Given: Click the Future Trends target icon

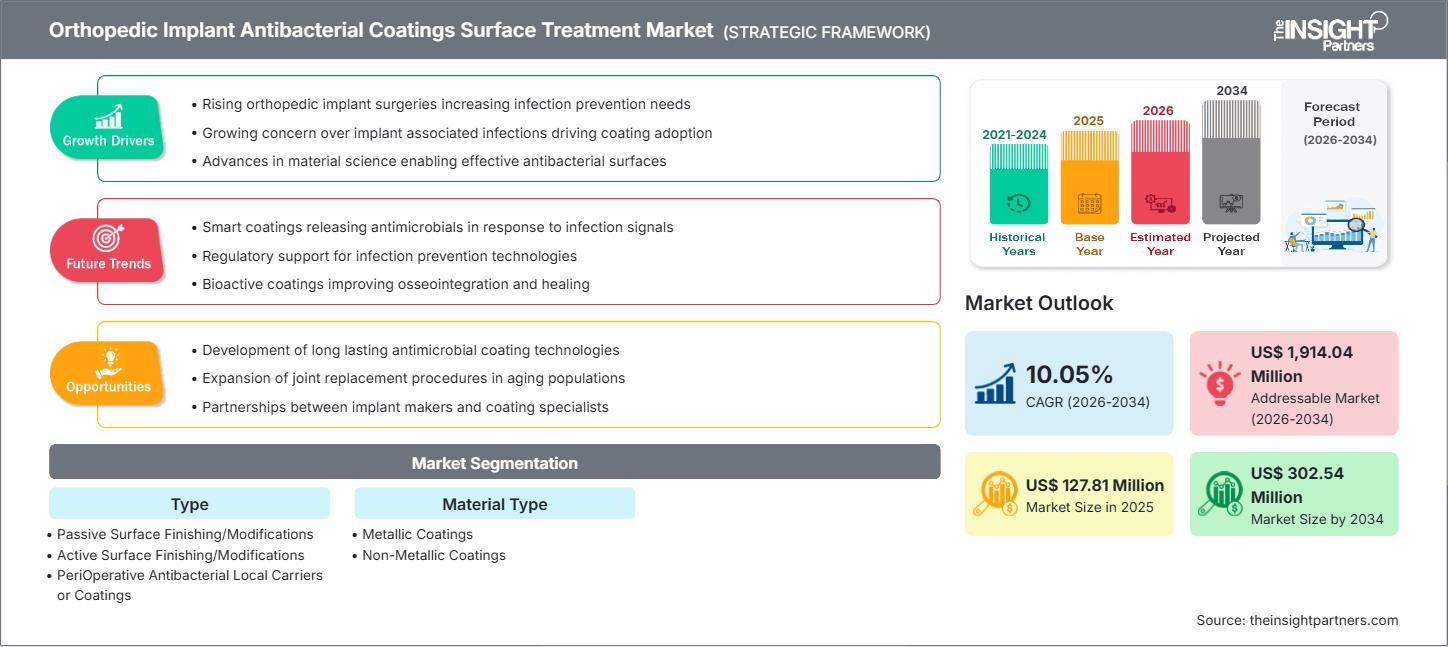Looking at the screenshot, I should [107, 238].
